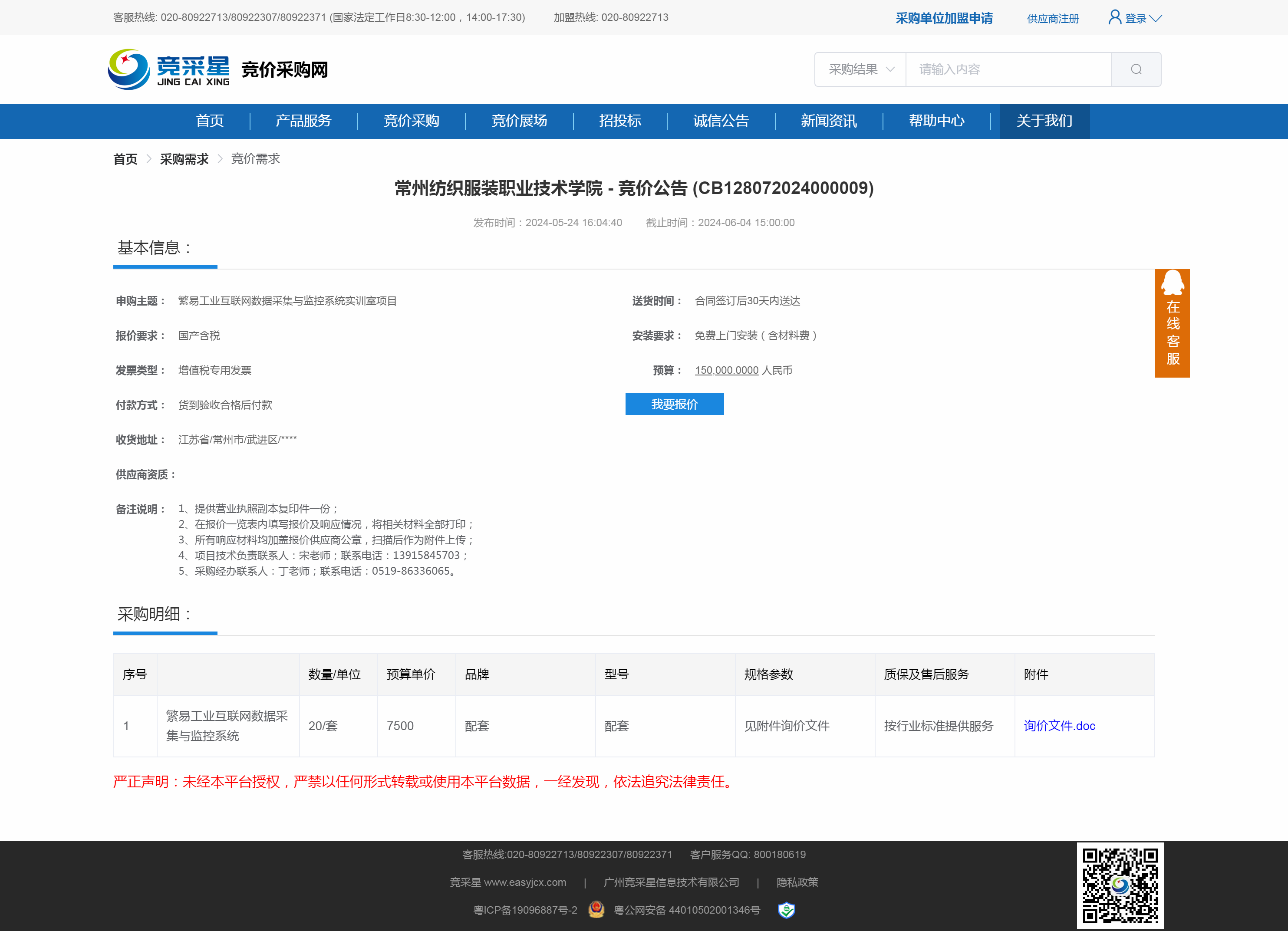Click the 采购需求 breadcrumb
Screen dimensions: 1288x931
[x=184, y=159]
